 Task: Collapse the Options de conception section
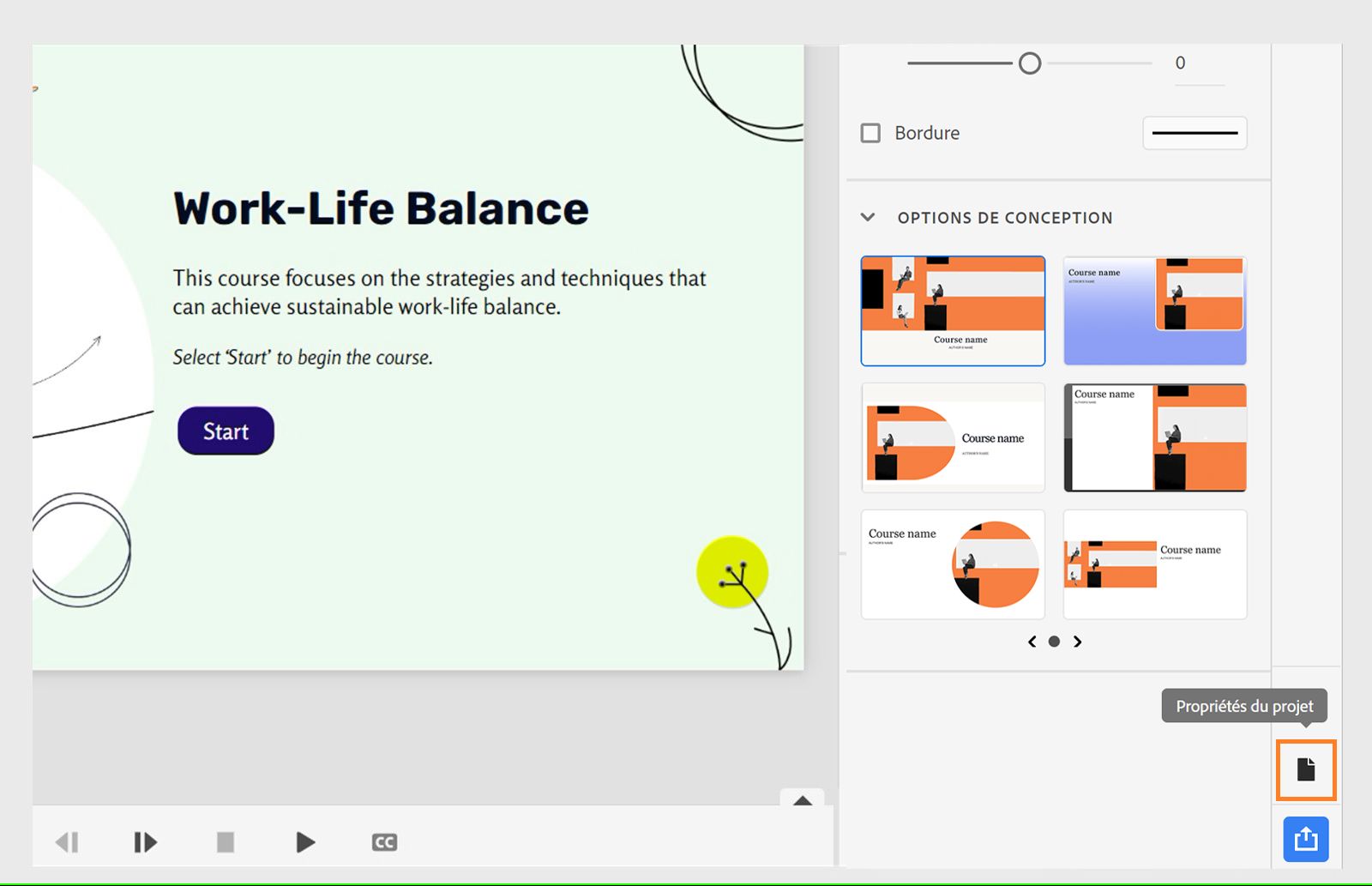point(868,218)
